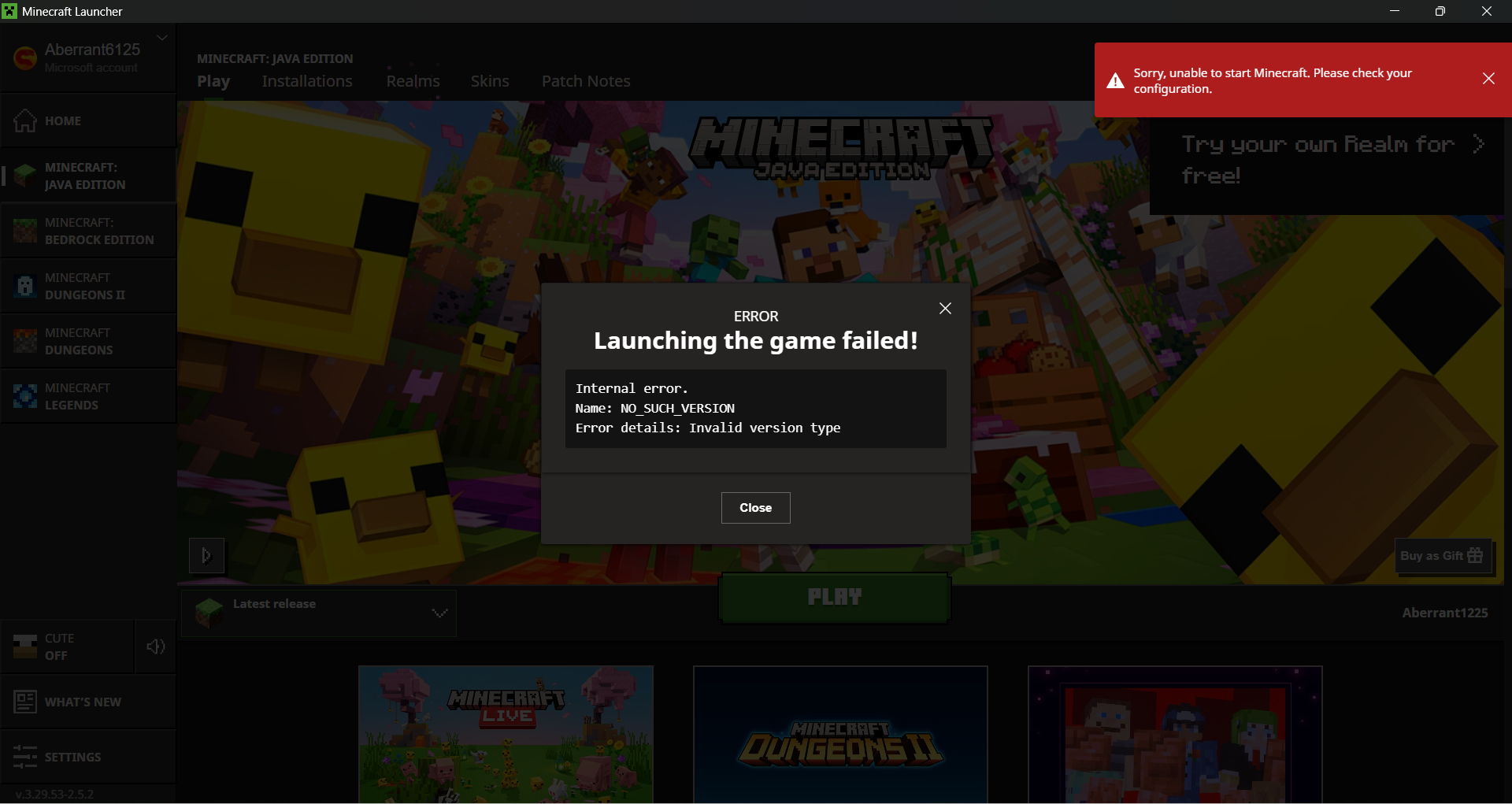Open the Patch Notes tab
1512x804 pixels.
pyautogui.click(x=586, y=81)
